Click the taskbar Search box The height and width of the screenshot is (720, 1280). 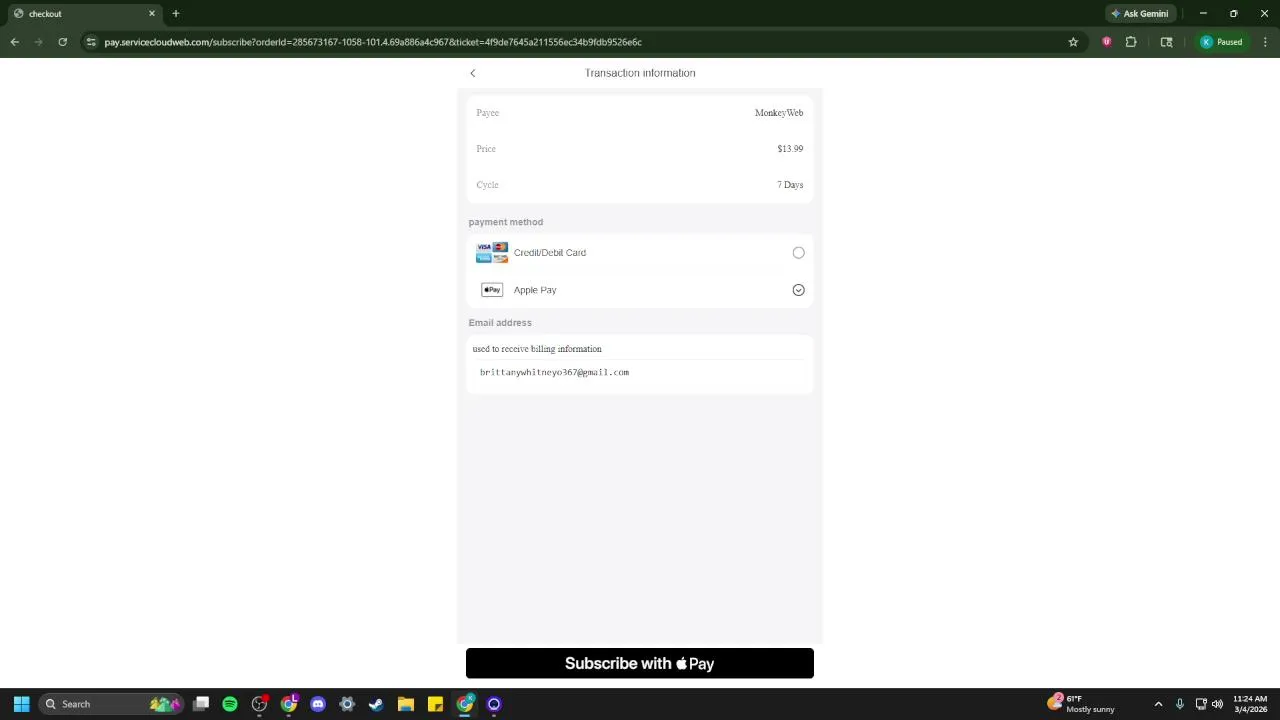tap(112, 704)
